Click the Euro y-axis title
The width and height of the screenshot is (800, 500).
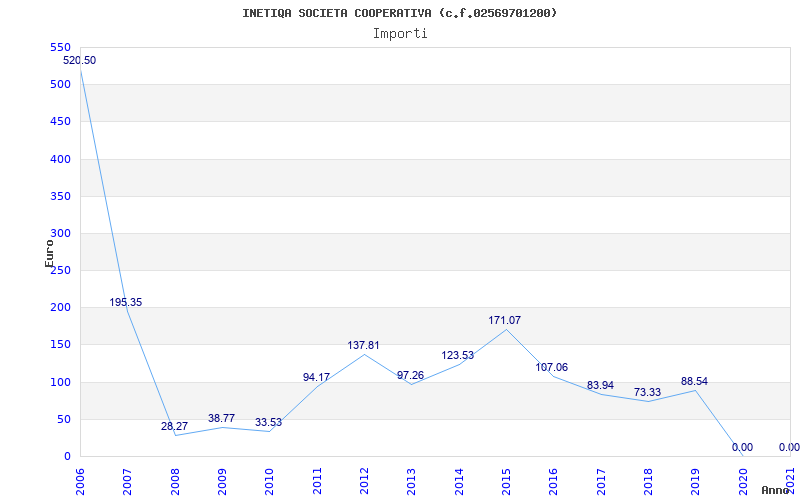pyautogui.click(x=49, y=254)
